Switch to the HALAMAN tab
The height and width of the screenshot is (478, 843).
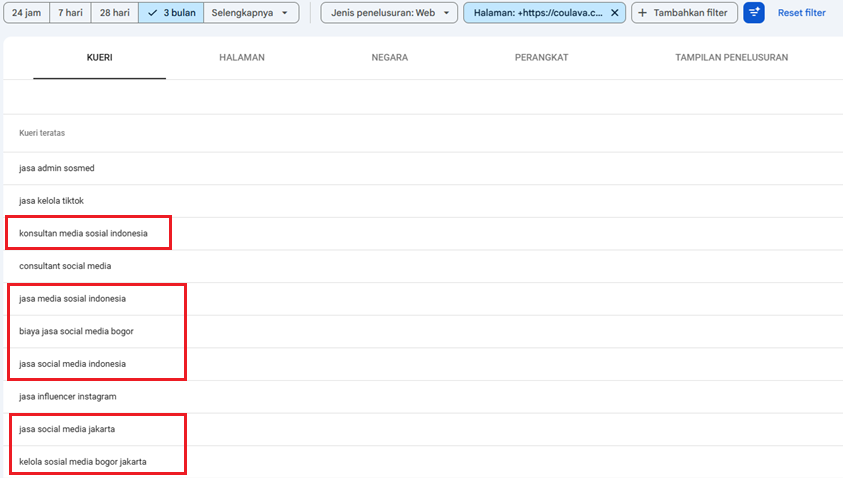pyautogui.click(x=242, y=58)
